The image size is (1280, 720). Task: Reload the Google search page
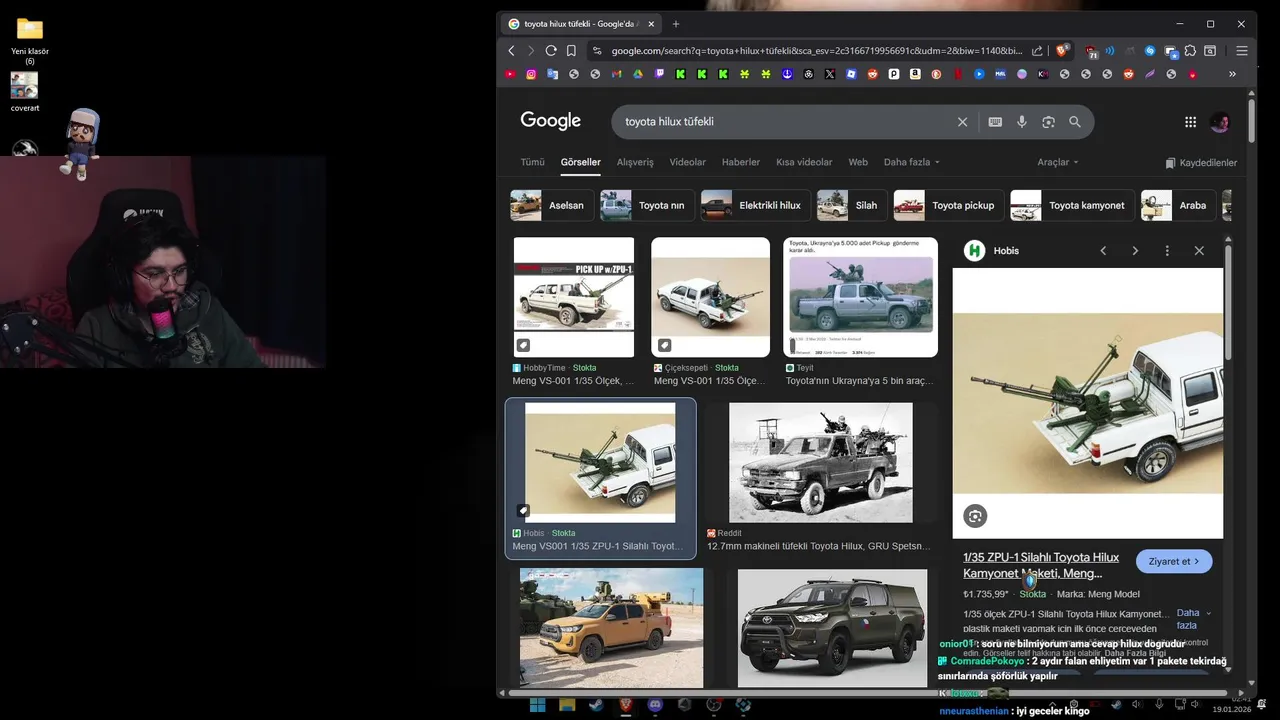[x=551, y=51]
